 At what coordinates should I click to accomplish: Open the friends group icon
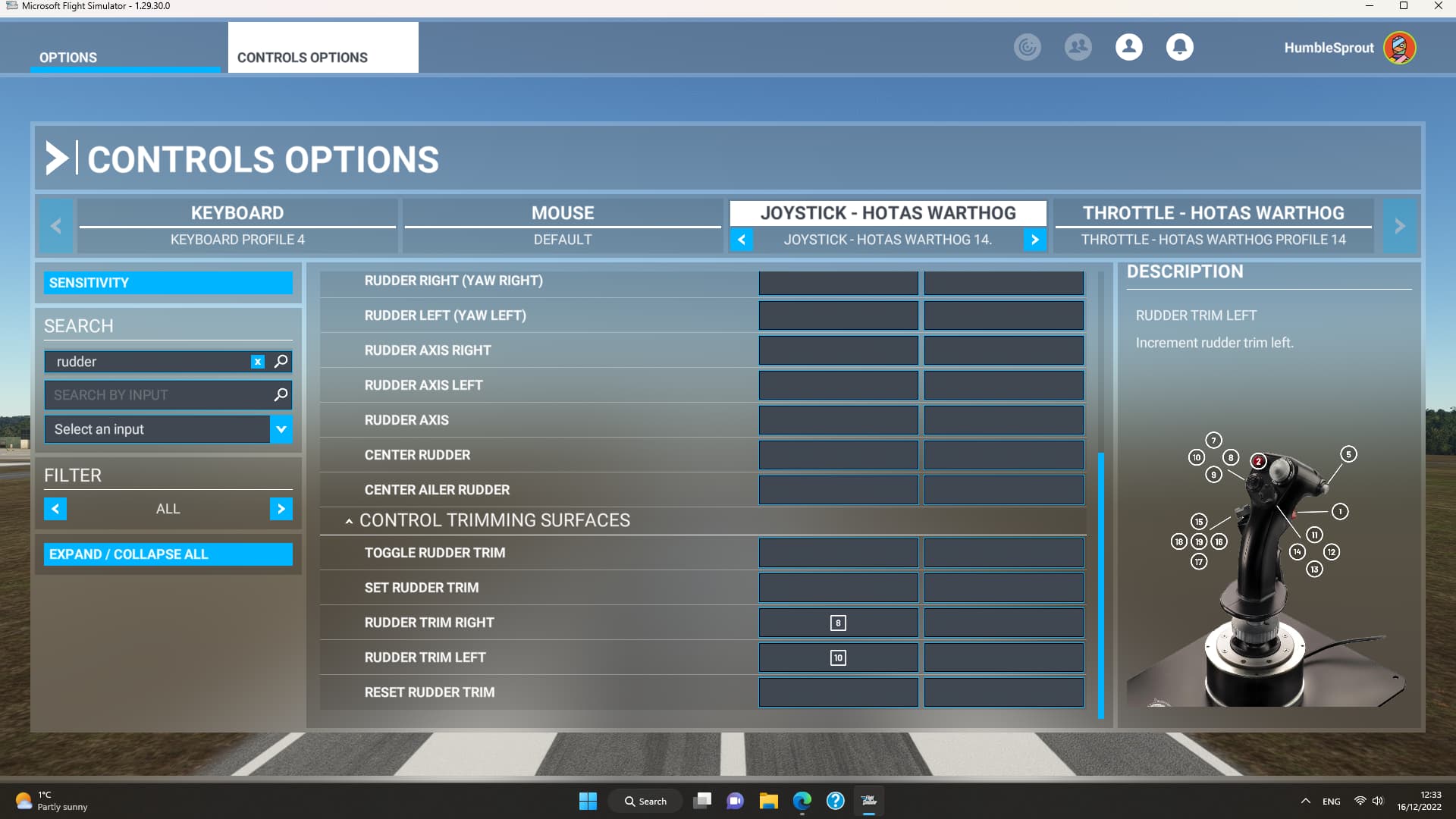click(x=1078, y=47)
